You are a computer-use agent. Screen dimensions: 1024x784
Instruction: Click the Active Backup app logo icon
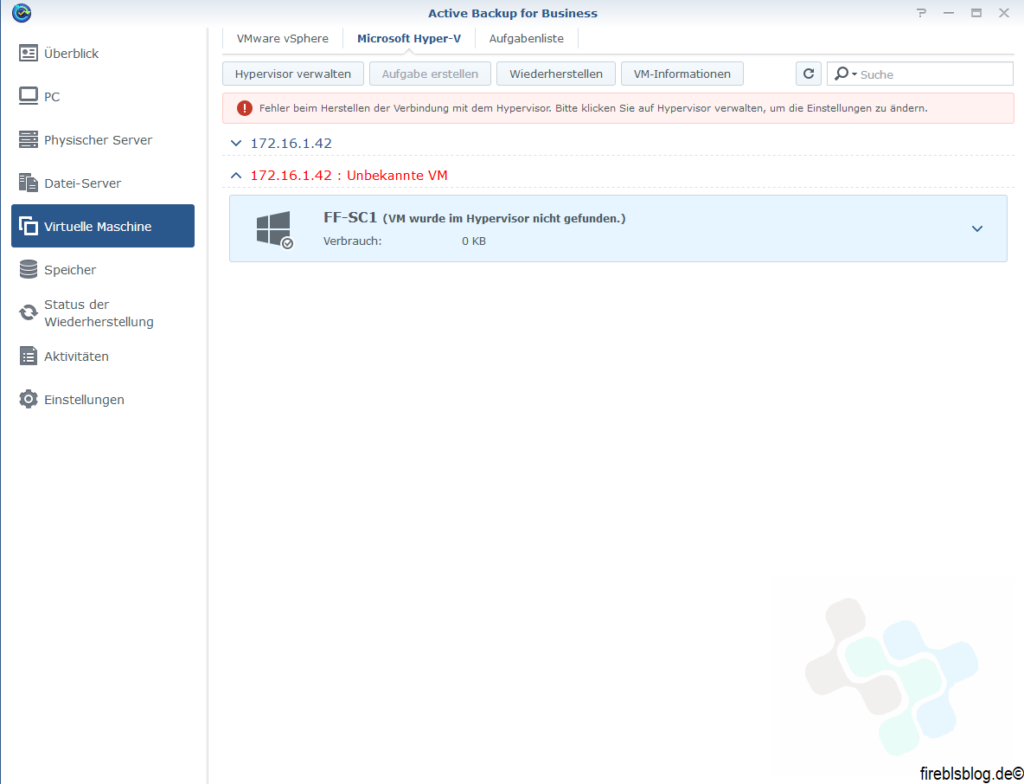[22, 13]
